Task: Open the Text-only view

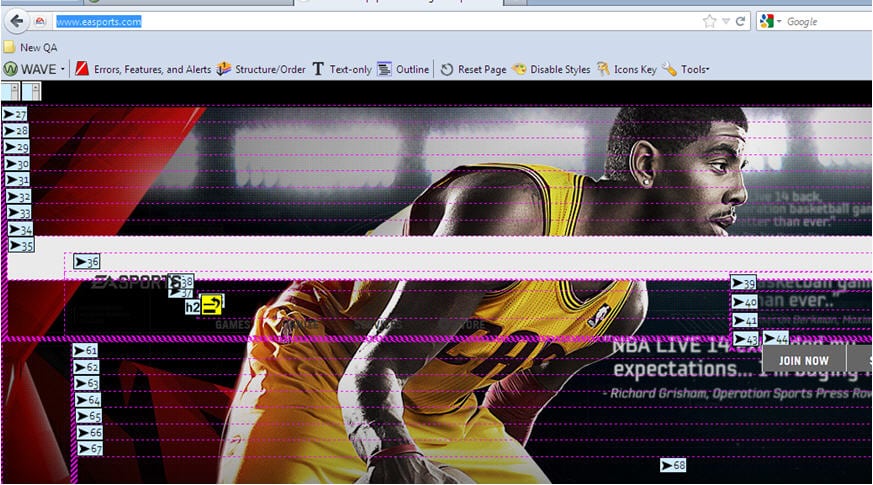Action: pos(341,69)
